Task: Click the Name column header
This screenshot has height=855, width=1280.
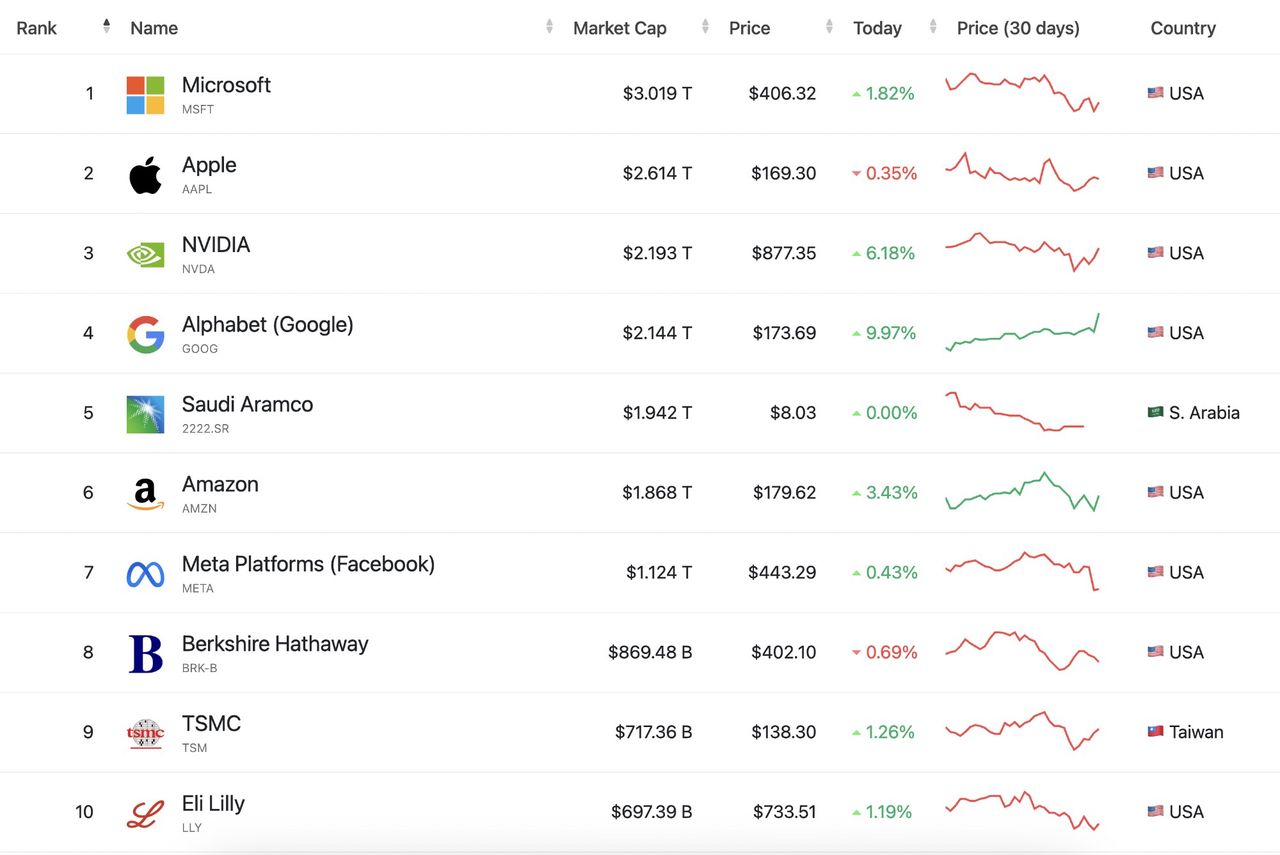Action: point(154,28)
